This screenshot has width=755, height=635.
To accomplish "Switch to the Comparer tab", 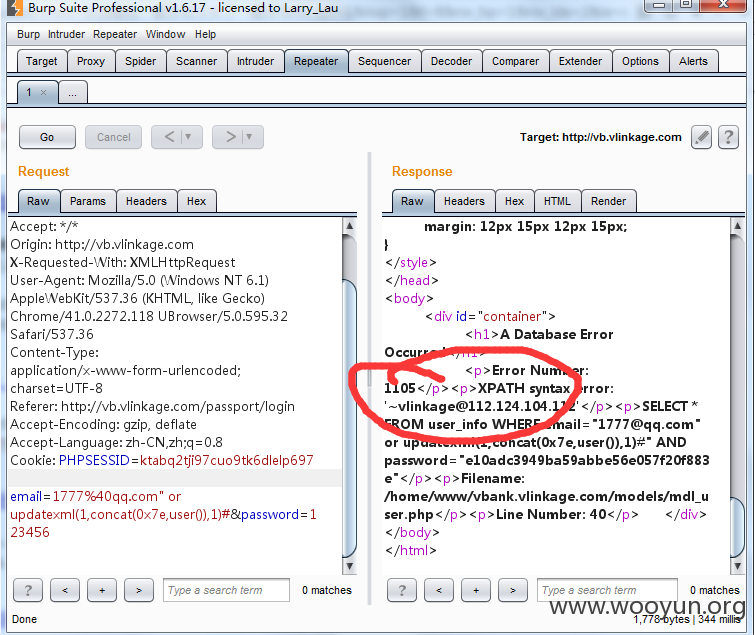I will (x=516, y=61).
